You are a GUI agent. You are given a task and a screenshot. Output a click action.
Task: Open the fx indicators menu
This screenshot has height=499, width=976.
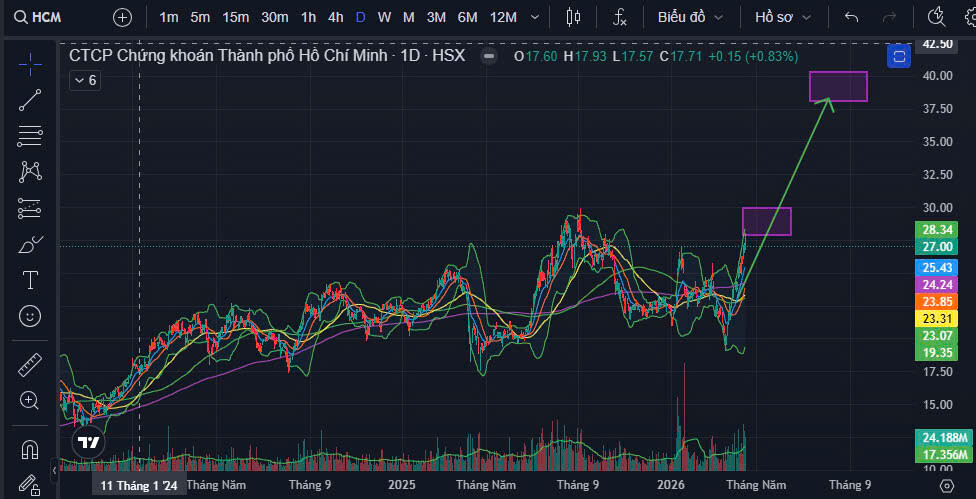pos(620,17)
